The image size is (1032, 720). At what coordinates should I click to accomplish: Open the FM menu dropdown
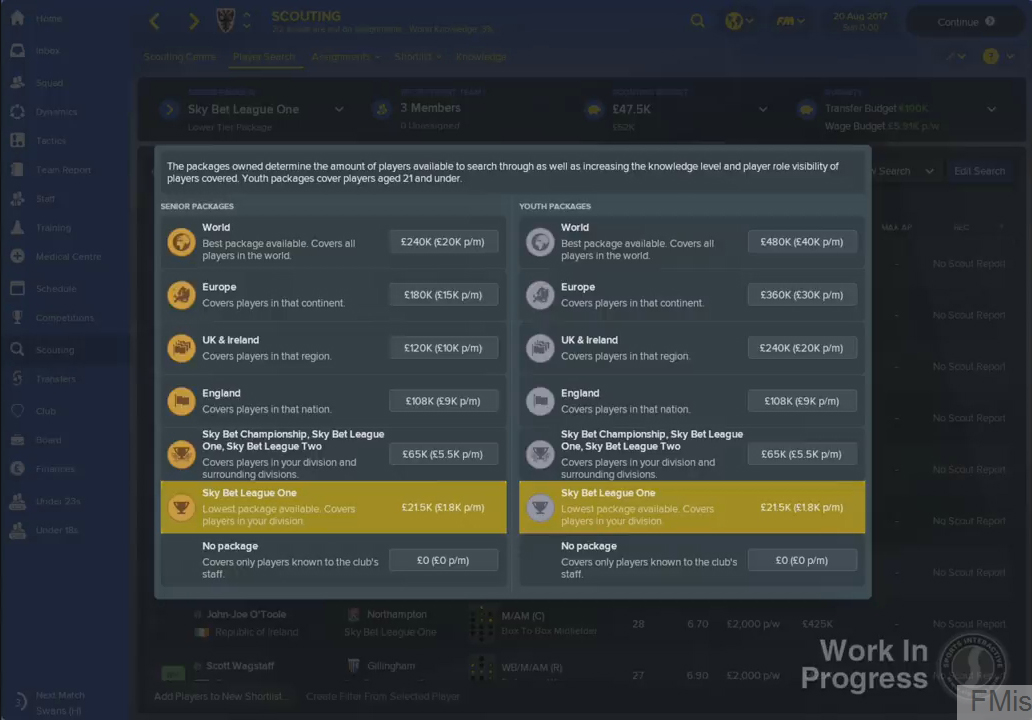[x=790, y=21]
